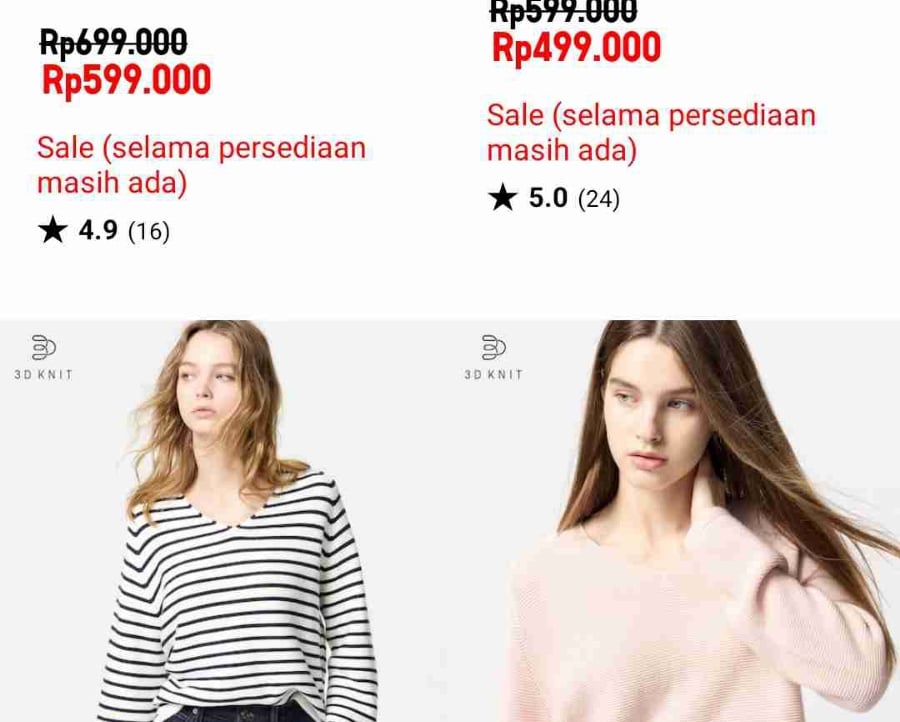This screenshot has width=900, height=722.
Task: Click the 3D Knit icon on striped sweater
Action: [x=44, y=347]
